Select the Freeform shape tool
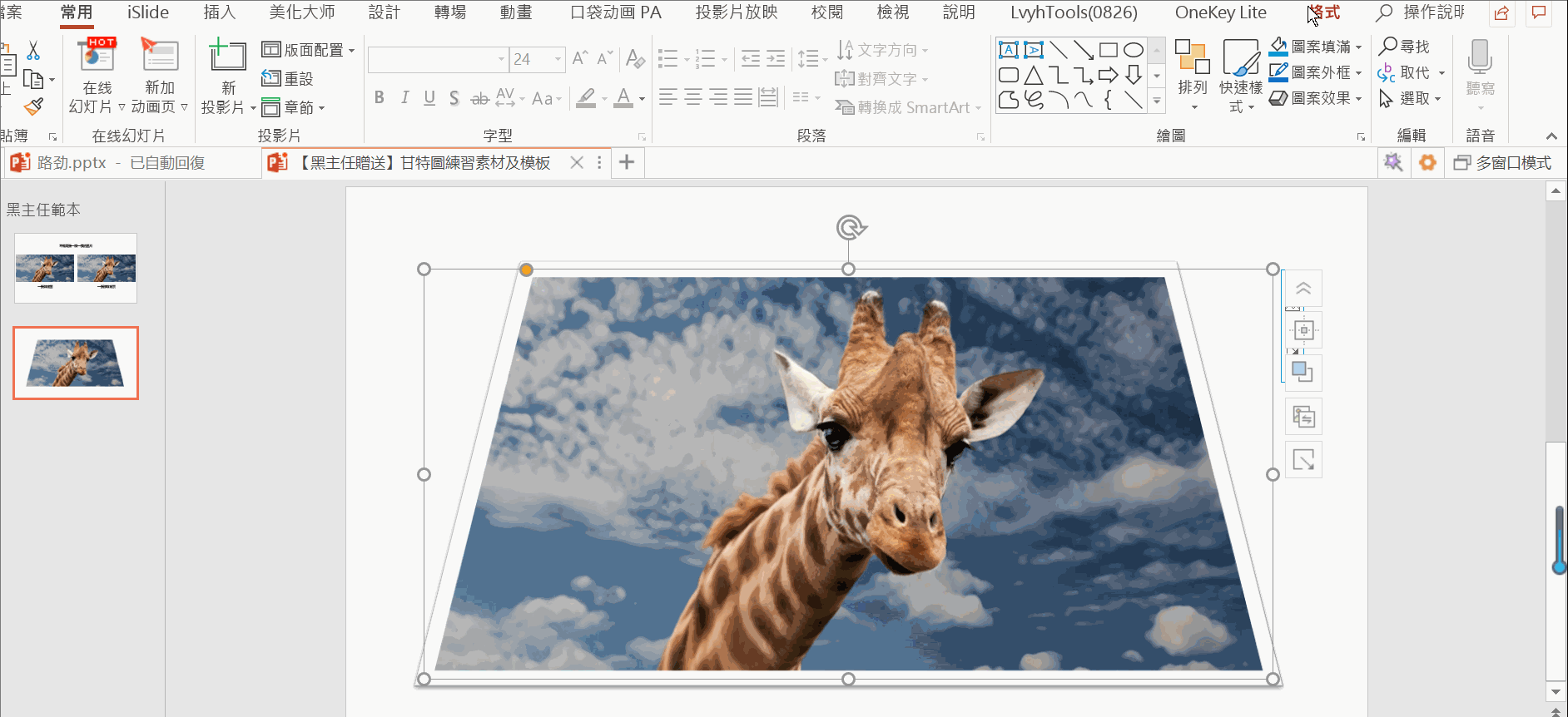Image resolution: width=1568 pixels, height=717 pixels. click(x=1009, y=101)
